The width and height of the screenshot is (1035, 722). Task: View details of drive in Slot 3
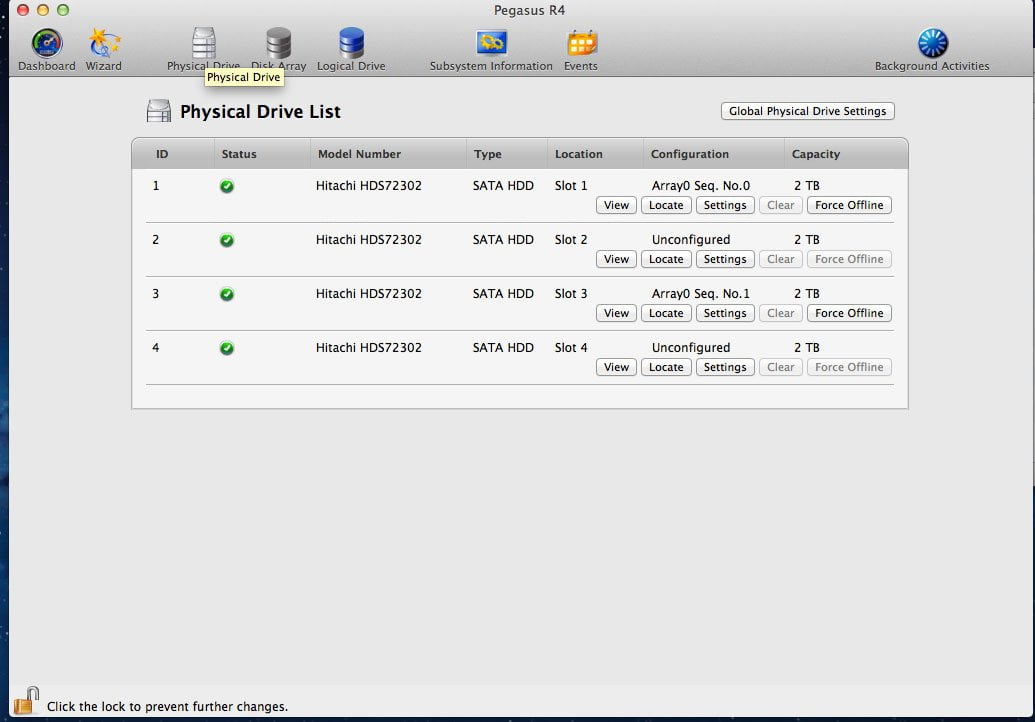point(616,313)
